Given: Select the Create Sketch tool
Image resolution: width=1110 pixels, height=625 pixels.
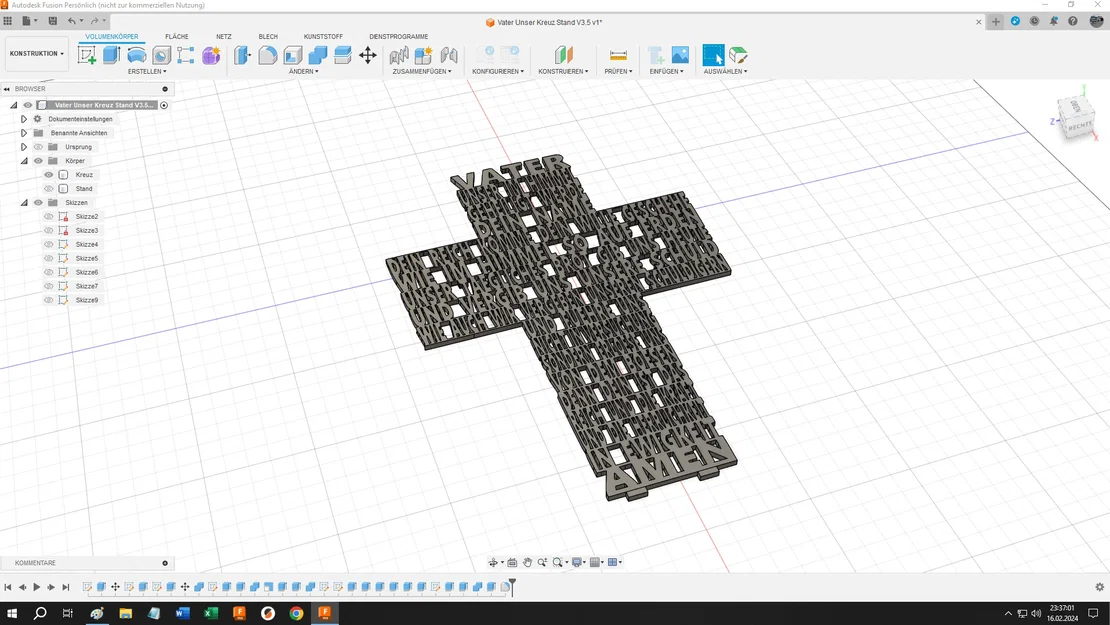Looking at the screenshot, I should 87,56.
